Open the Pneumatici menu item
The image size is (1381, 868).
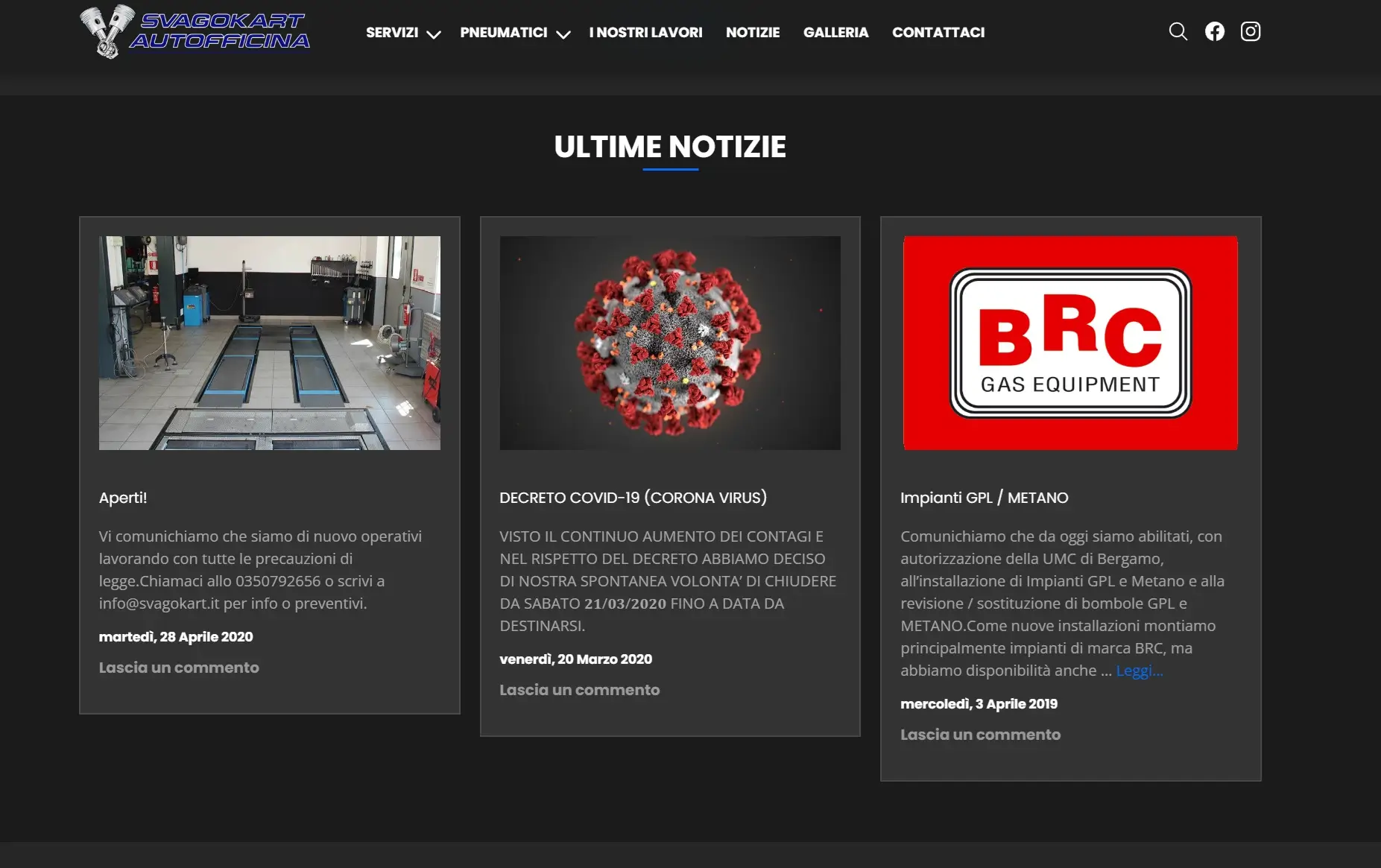click(504, 32)
